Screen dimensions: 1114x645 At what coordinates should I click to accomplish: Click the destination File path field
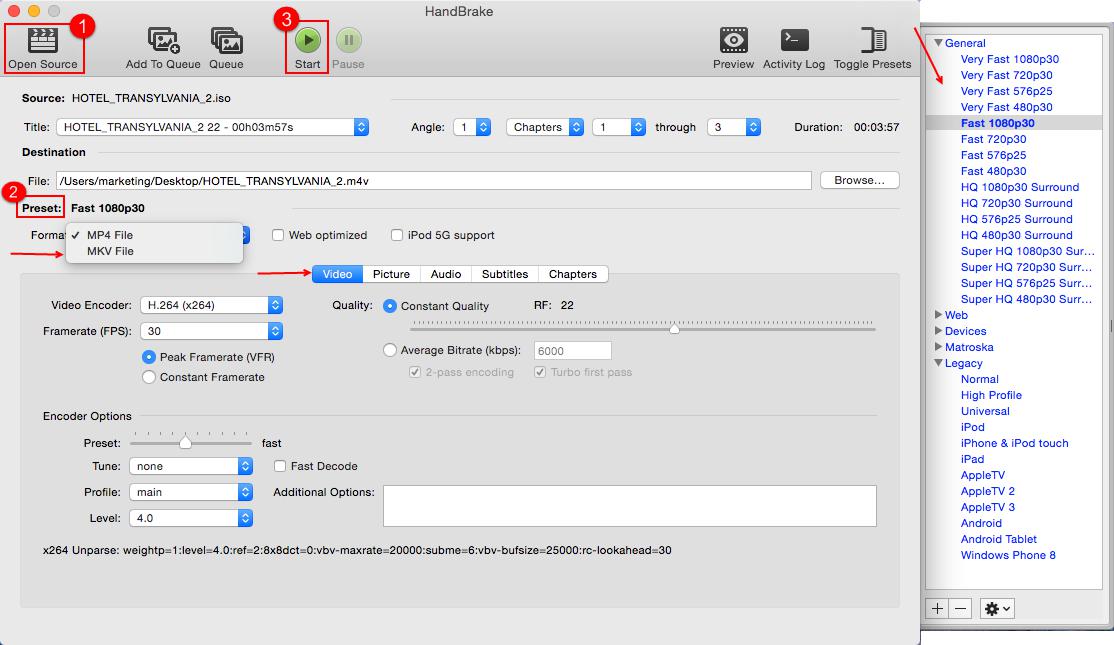(x=433, y=180)
